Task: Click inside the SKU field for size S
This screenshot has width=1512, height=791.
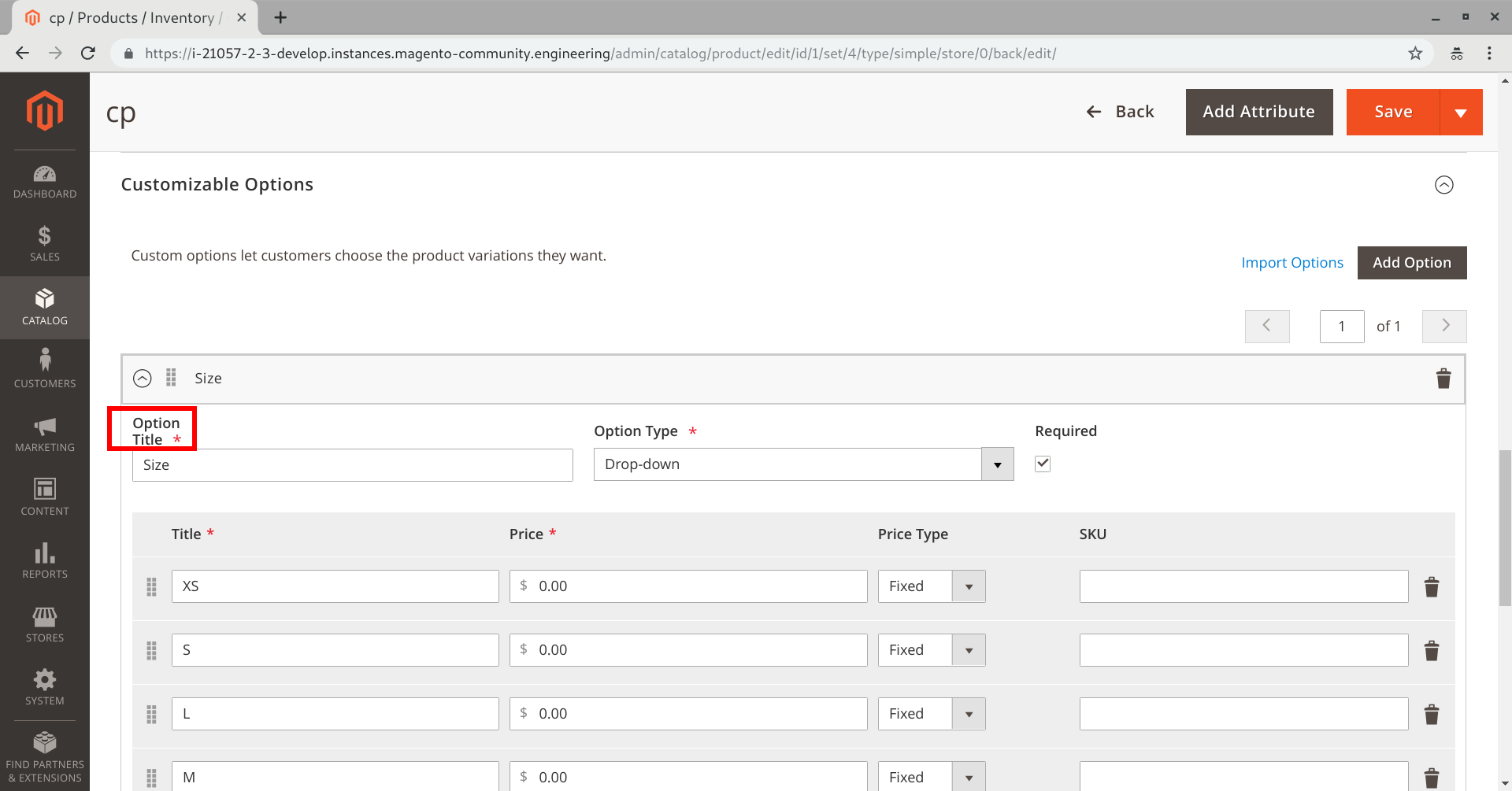Action: point(1243,649)
